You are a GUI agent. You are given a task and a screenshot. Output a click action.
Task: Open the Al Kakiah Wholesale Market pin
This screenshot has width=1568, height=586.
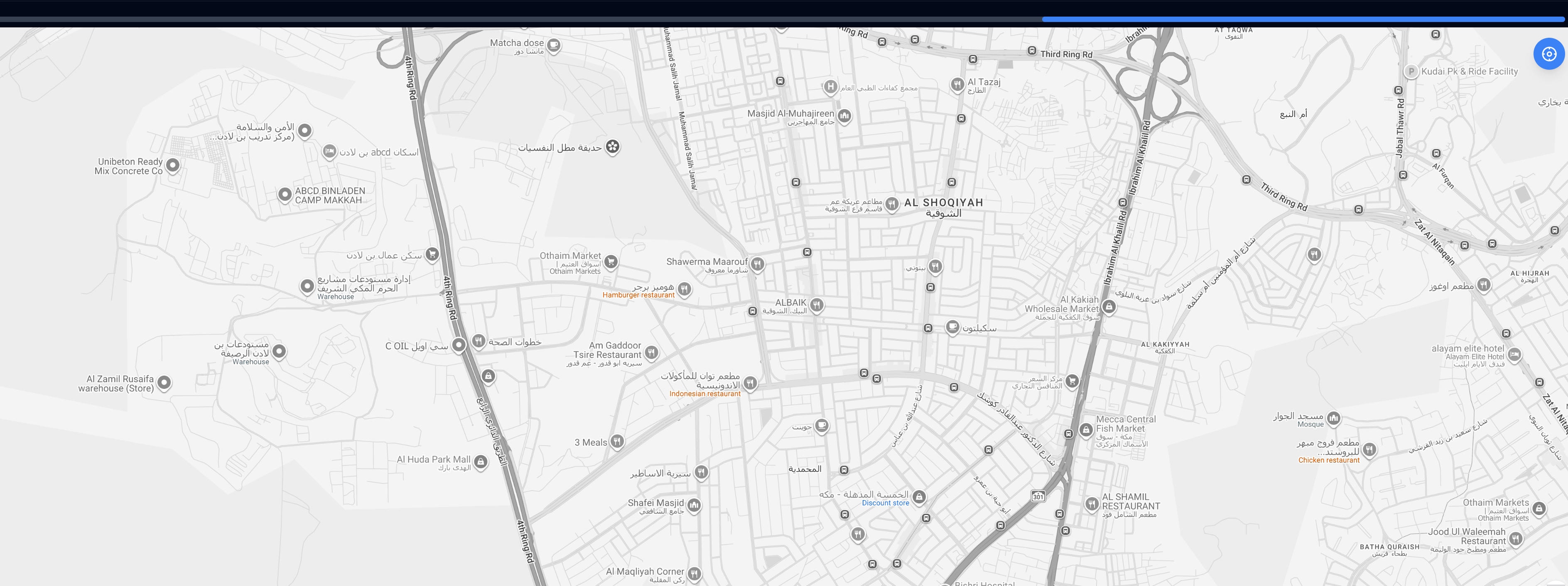(1109, 306)
